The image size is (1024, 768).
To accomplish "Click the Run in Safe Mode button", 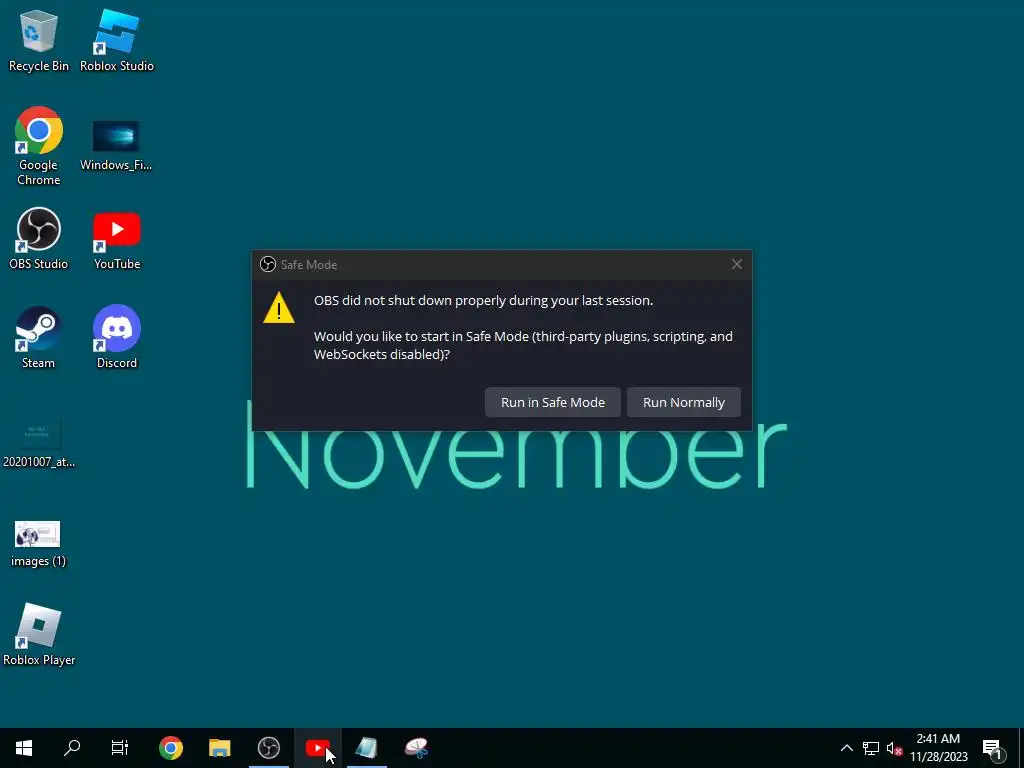I will tap(552, 402).
